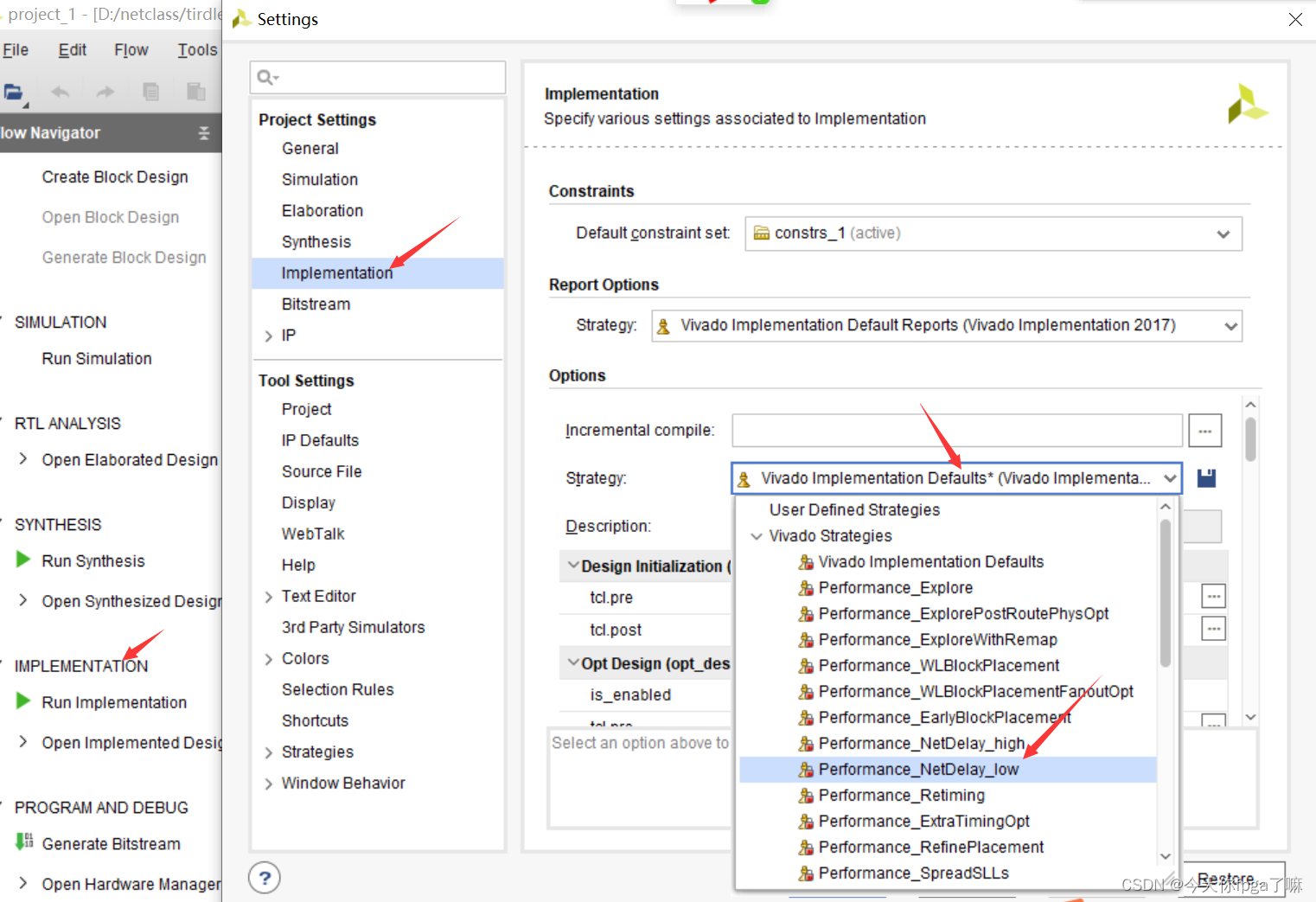Expand the Text Editor tool settings
Viewport: 1316px width, 902px height.
point(269,597)
